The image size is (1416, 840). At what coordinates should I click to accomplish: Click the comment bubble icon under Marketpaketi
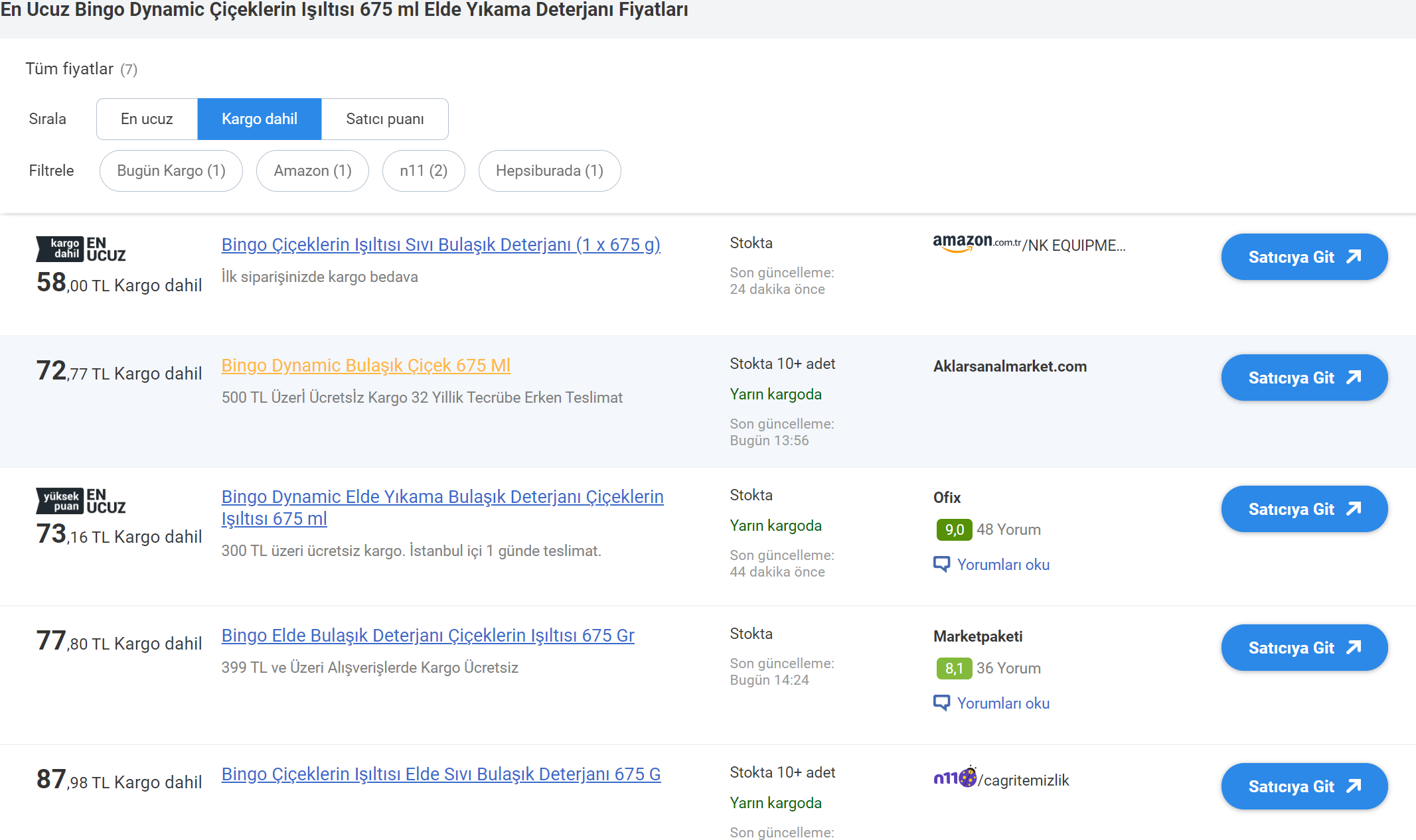pyautogui.click(x=941, y=703)
